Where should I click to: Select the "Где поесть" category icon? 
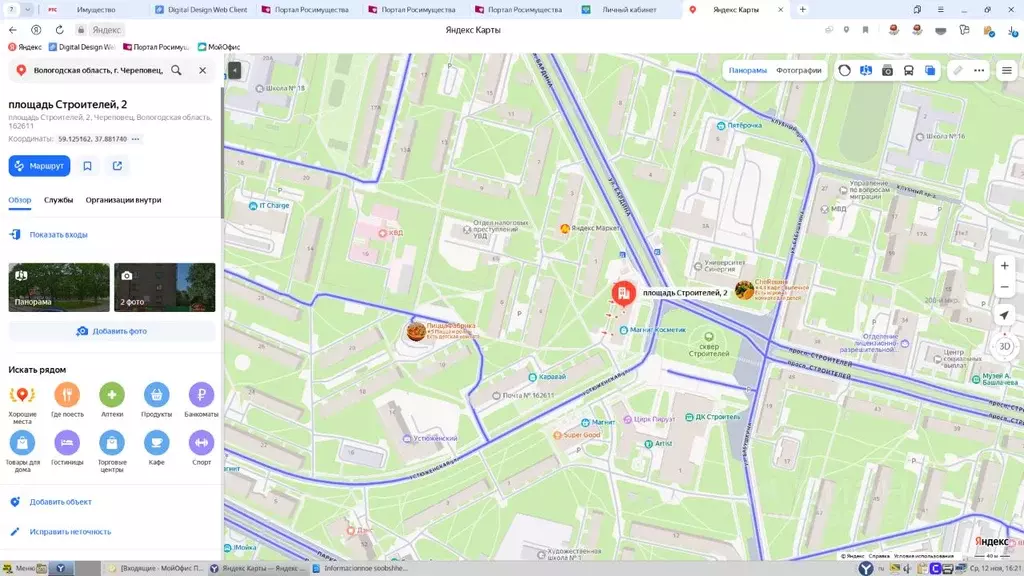(67, 393)
